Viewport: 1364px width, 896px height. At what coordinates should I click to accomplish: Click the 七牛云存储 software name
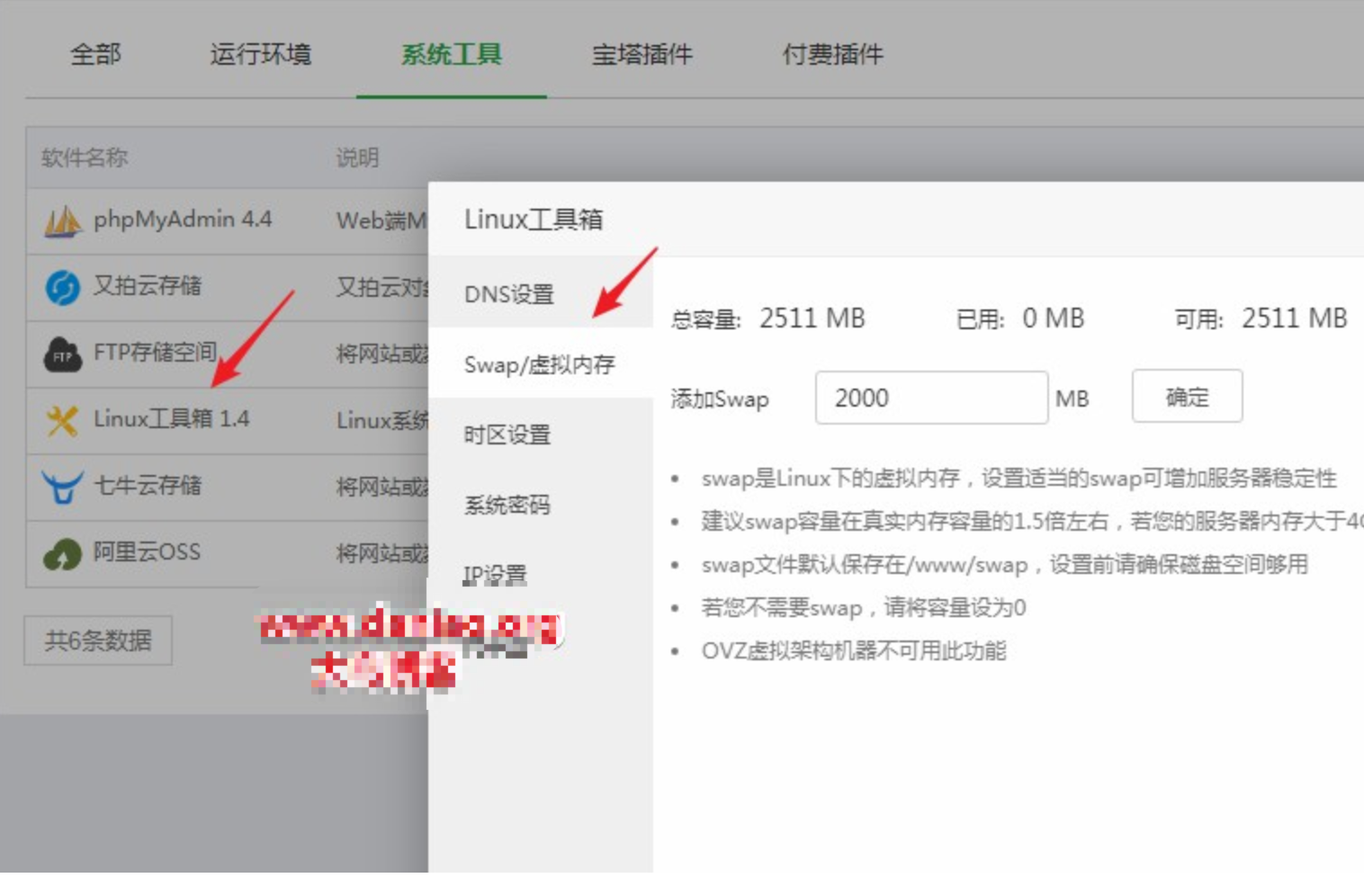(x=148, y=485)
